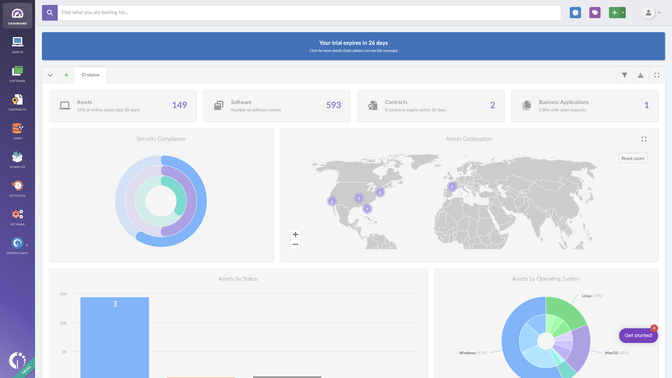Click the outer blue ring of Security Compliance

[201, 201]
